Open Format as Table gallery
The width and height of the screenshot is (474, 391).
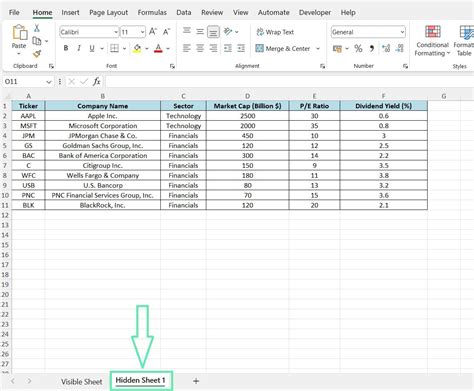464,41
